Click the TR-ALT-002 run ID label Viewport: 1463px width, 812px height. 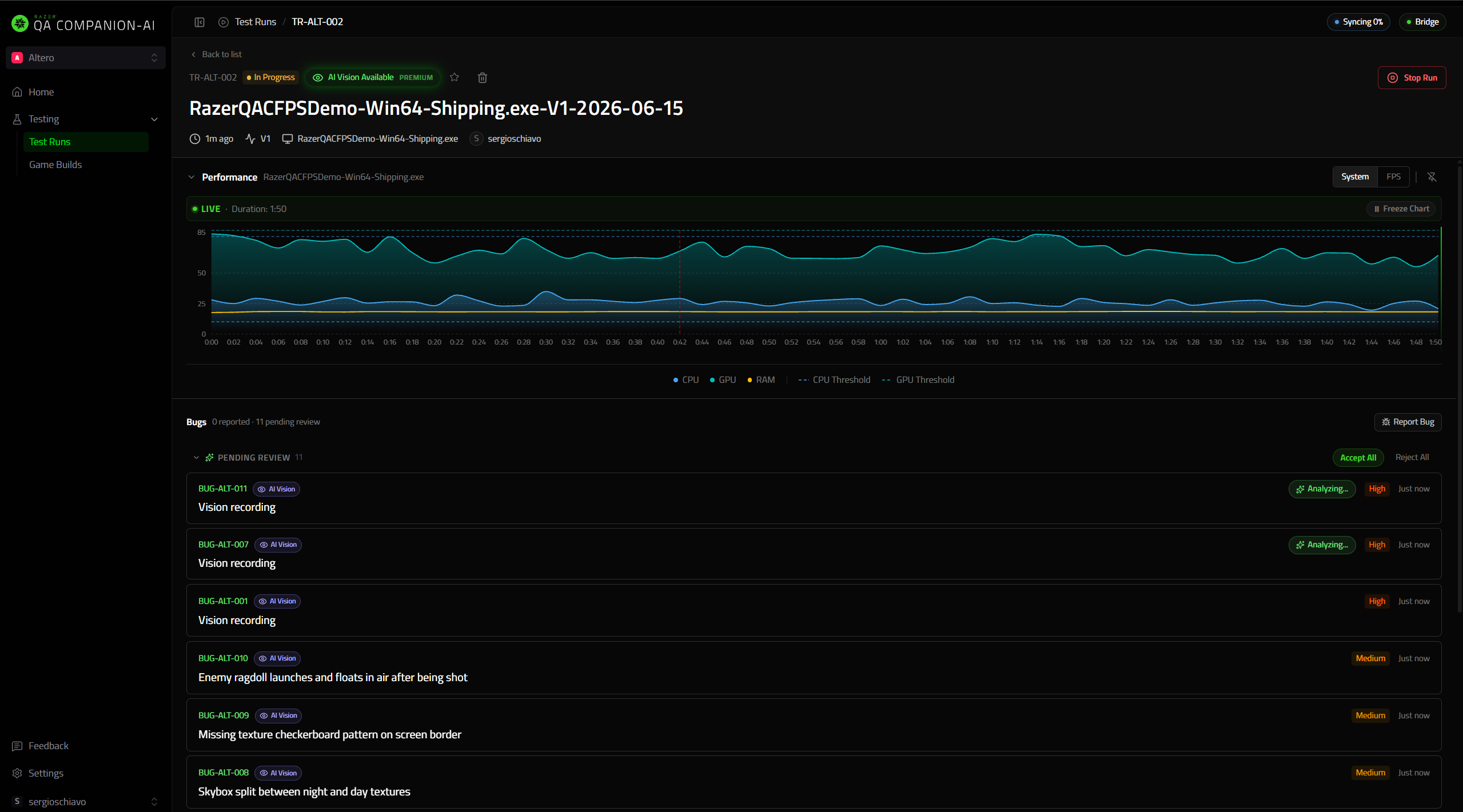(213, 77)
